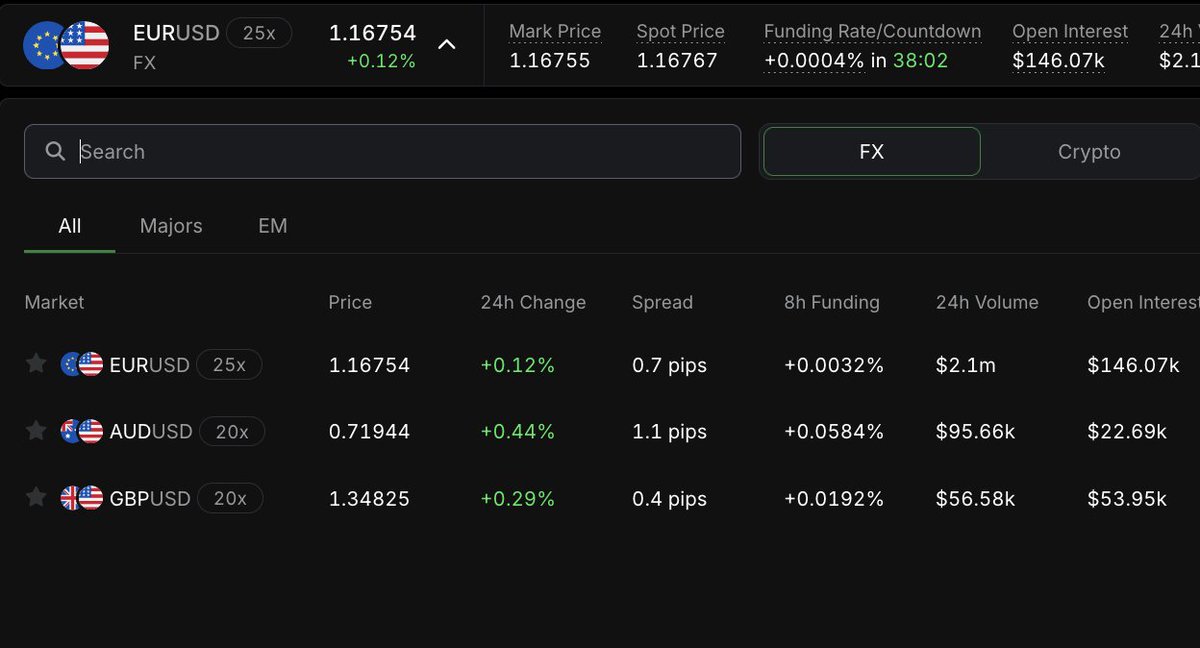Click GBPUSD row flag pair icon
This screenshot has height=648, width=1200.
(82, 497)
